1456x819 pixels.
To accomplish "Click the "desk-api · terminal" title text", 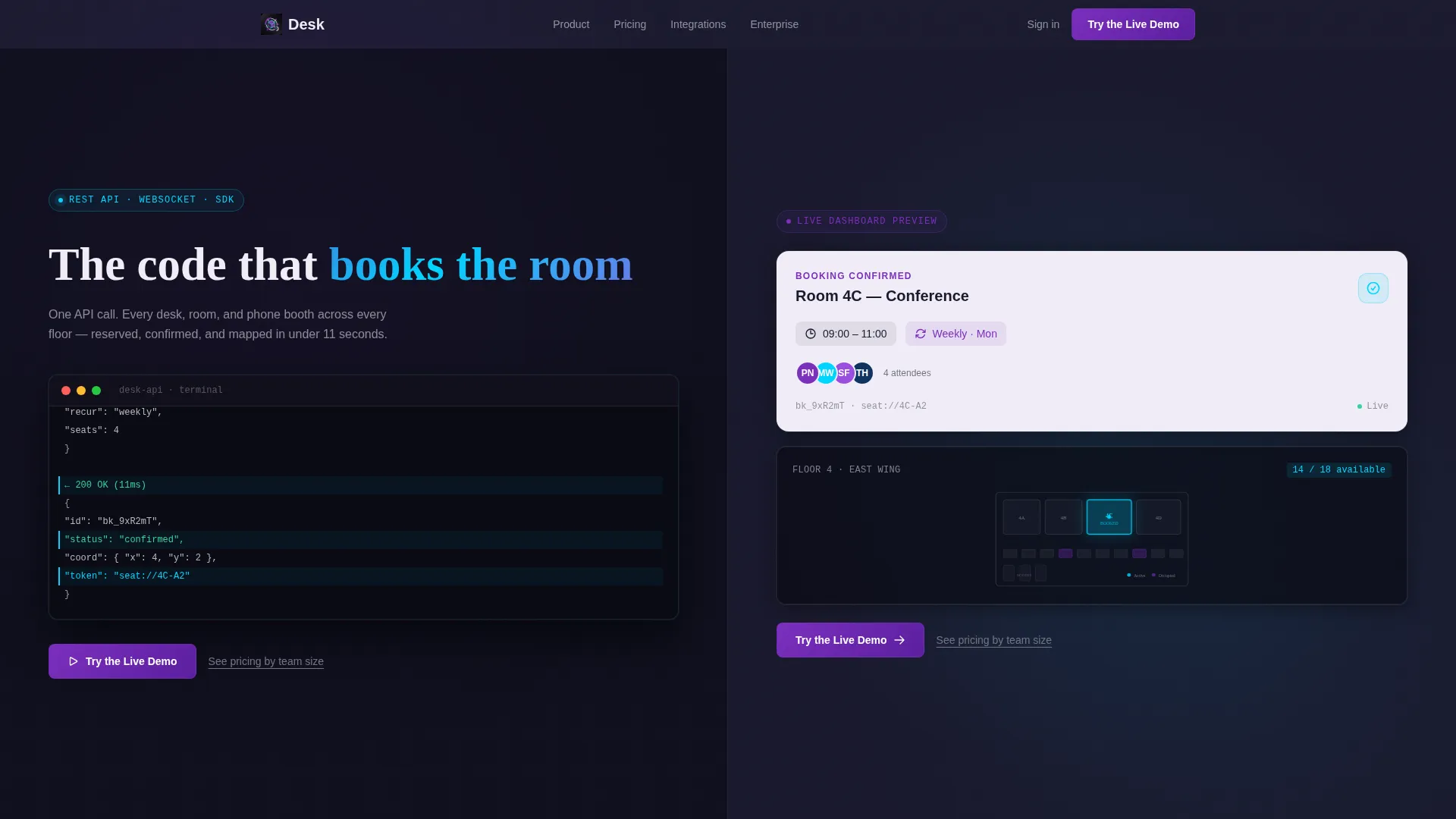I will (x=171, y=391).
